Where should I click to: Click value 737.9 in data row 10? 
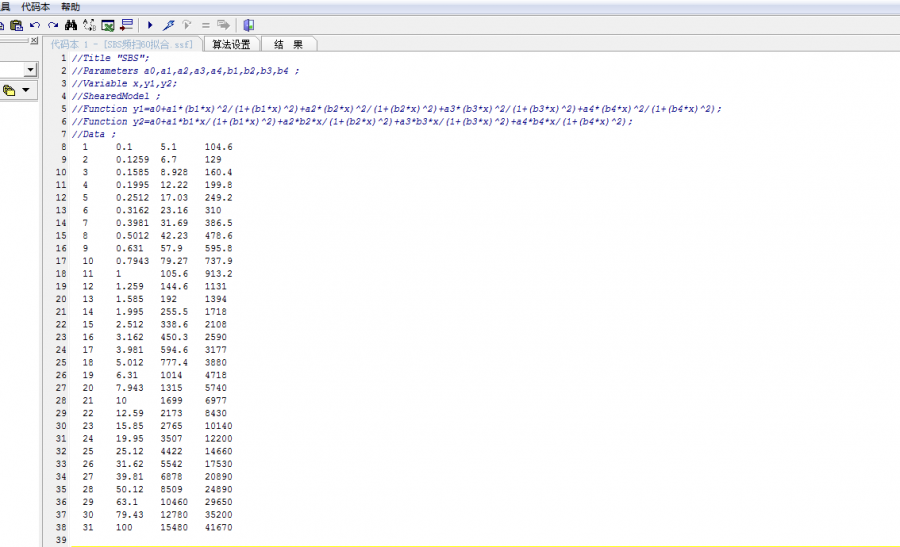click(x=219, y=261)
